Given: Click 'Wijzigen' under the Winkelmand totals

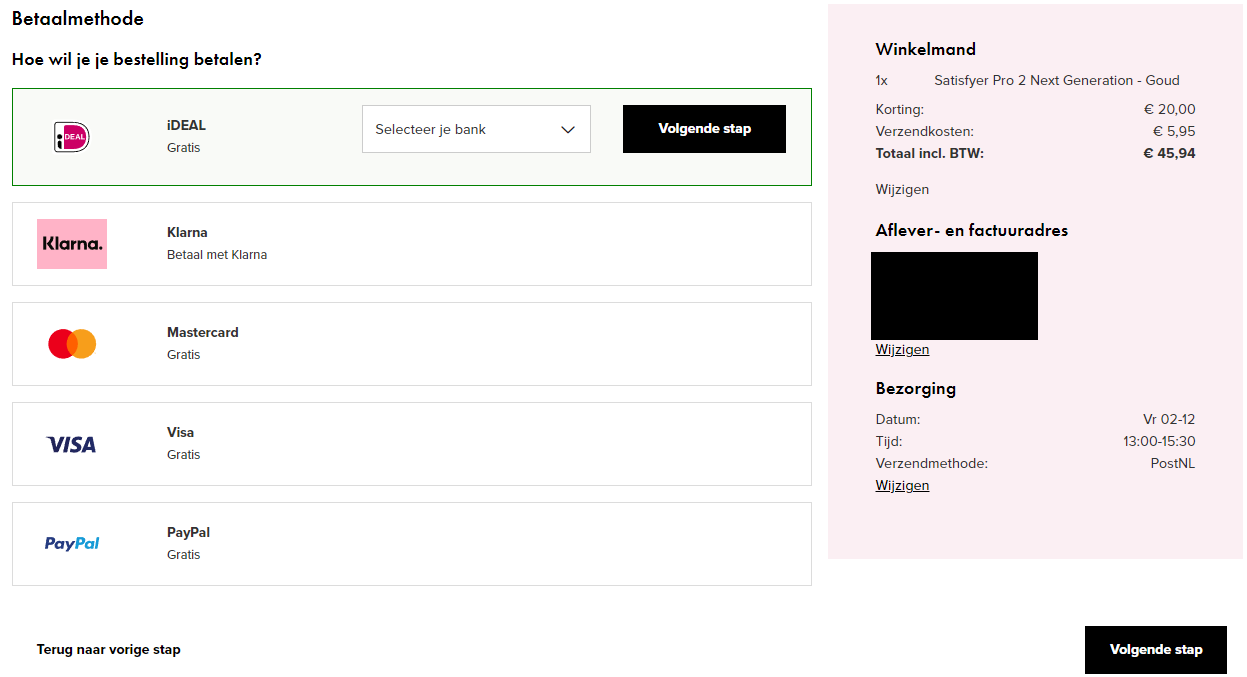Looking at the screenshot, I should 902,190.
